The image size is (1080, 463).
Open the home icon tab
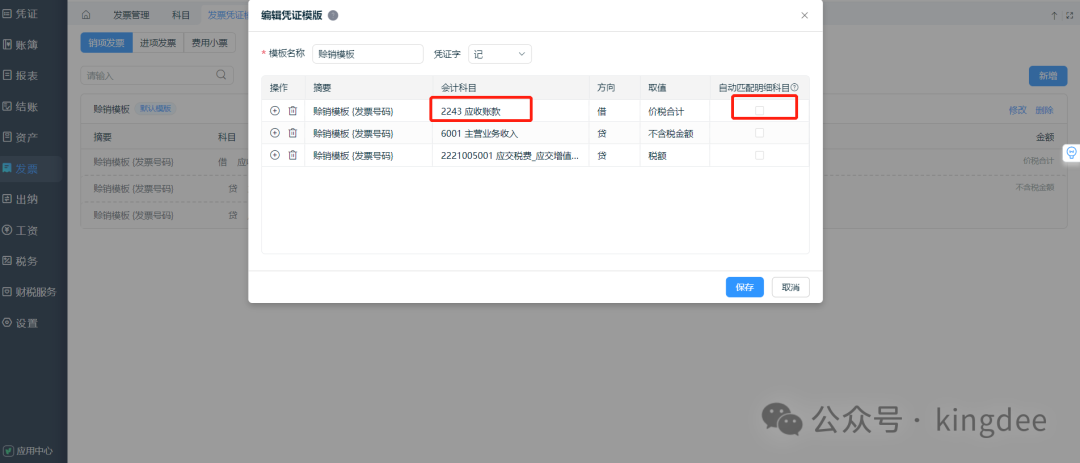[x=86, y=15]
